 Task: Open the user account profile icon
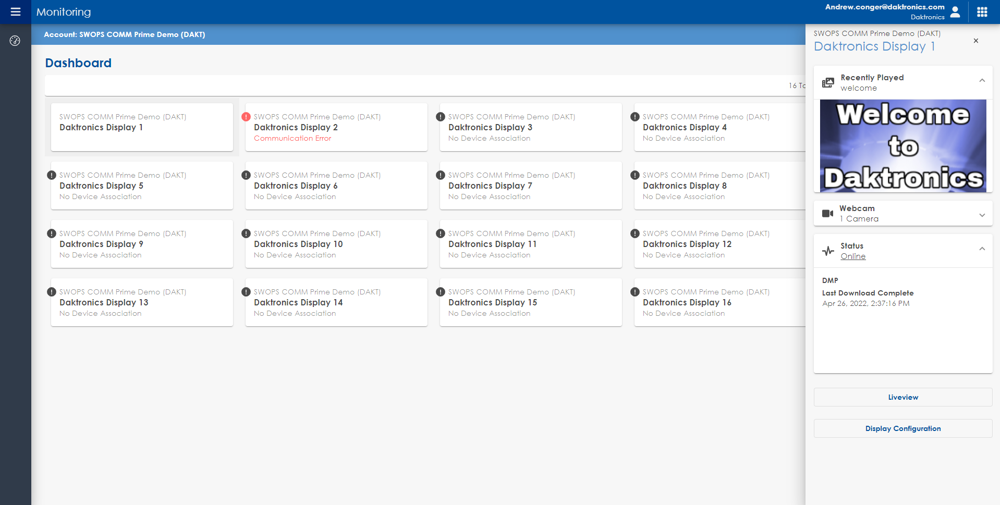[x=955, y=12]
